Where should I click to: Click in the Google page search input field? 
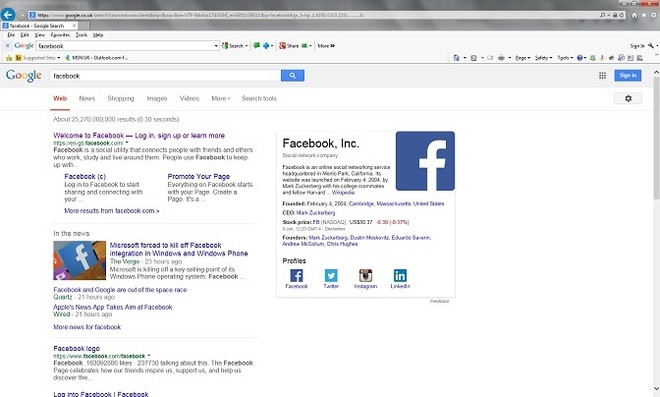coord(165,76)
